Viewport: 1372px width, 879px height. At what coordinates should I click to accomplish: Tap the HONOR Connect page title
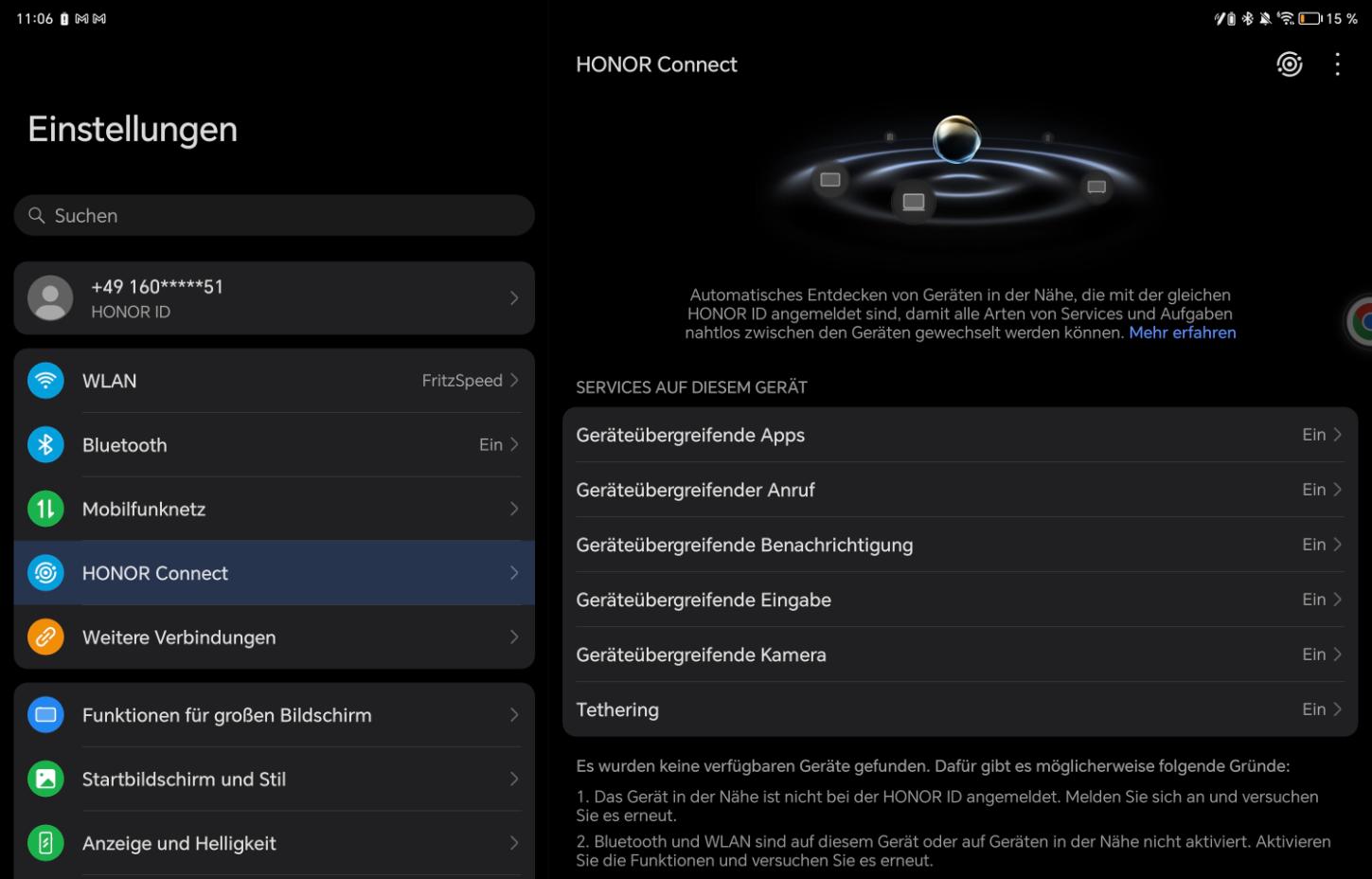click(x=656, y=64)
